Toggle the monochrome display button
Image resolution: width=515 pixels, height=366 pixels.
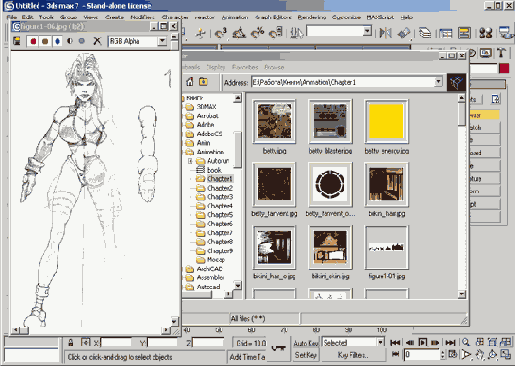82,41
